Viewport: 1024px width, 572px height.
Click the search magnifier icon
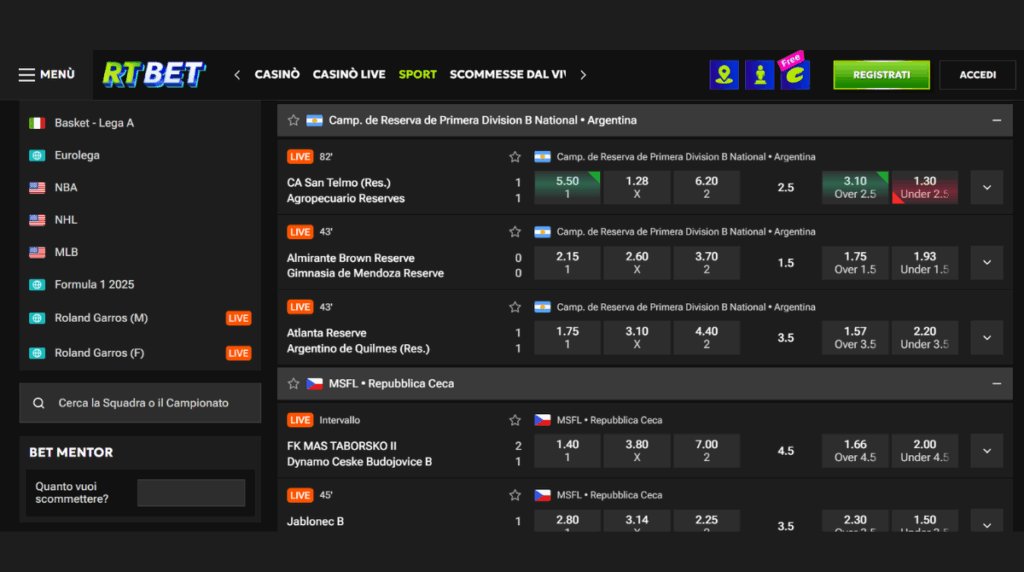coord(39,403)
